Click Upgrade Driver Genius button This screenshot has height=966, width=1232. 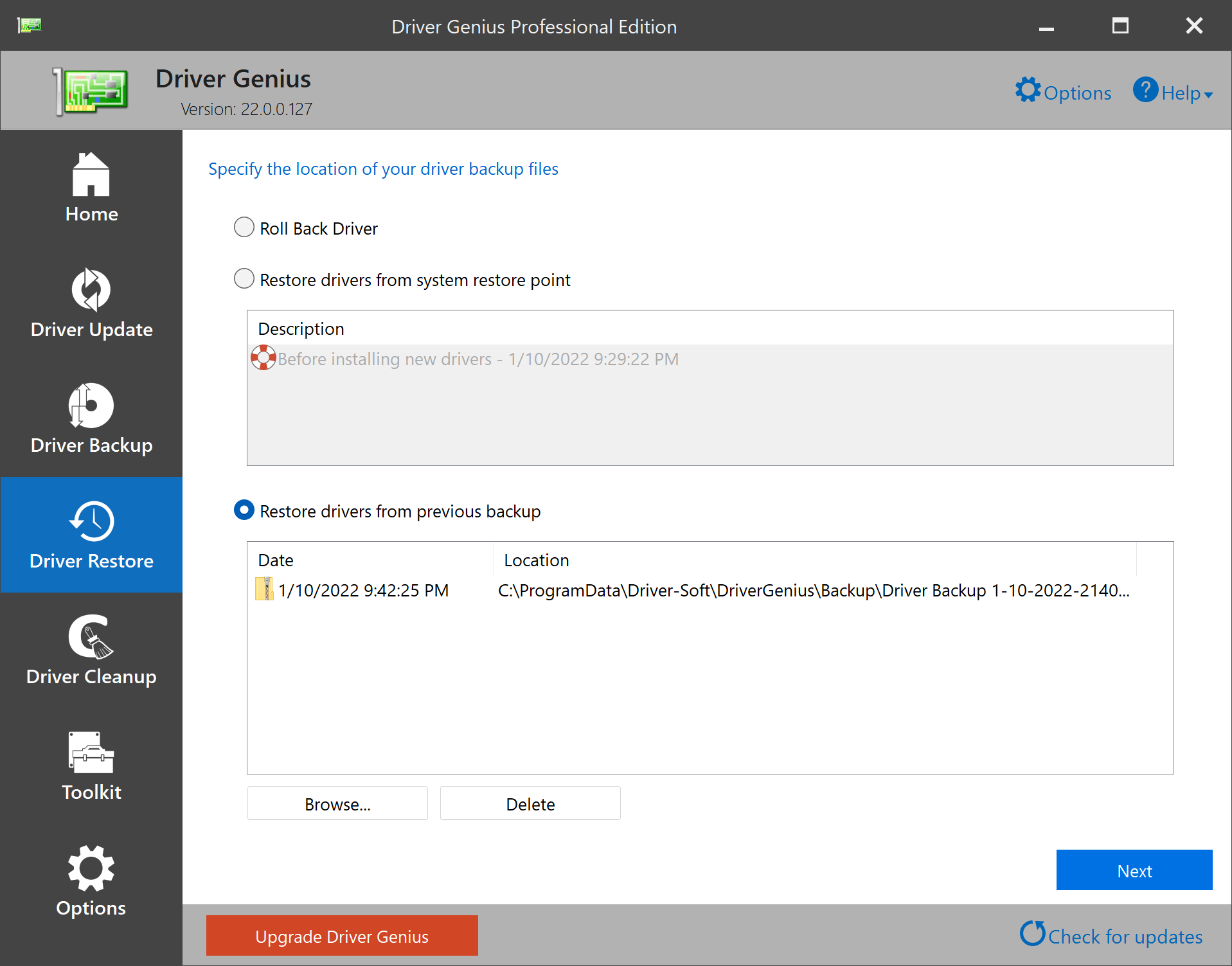[x=342, y=936]
